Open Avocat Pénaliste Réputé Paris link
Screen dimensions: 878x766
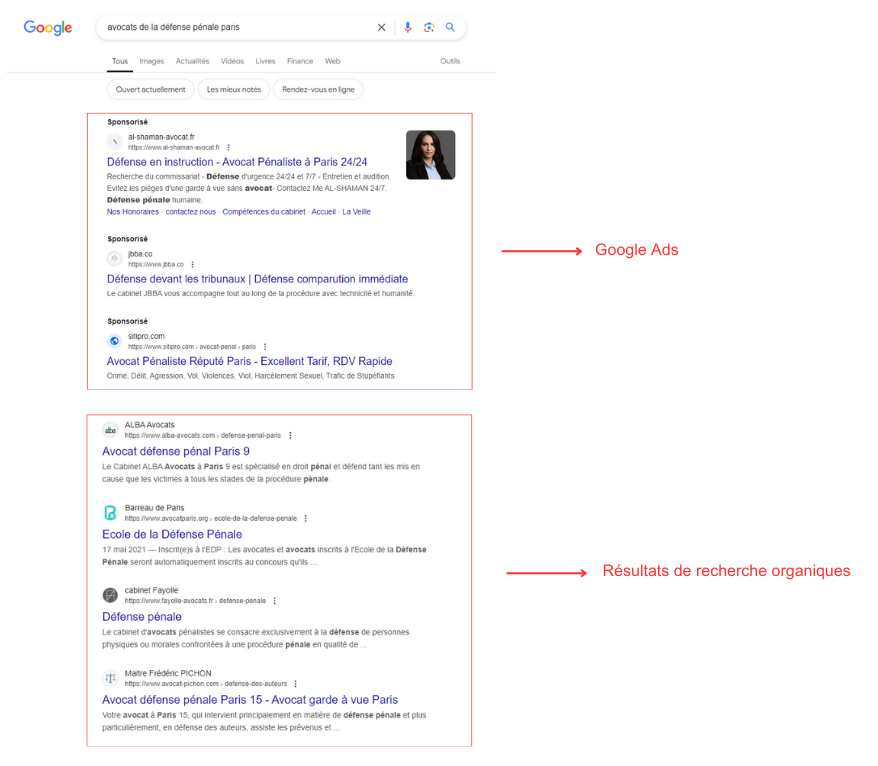250,361
